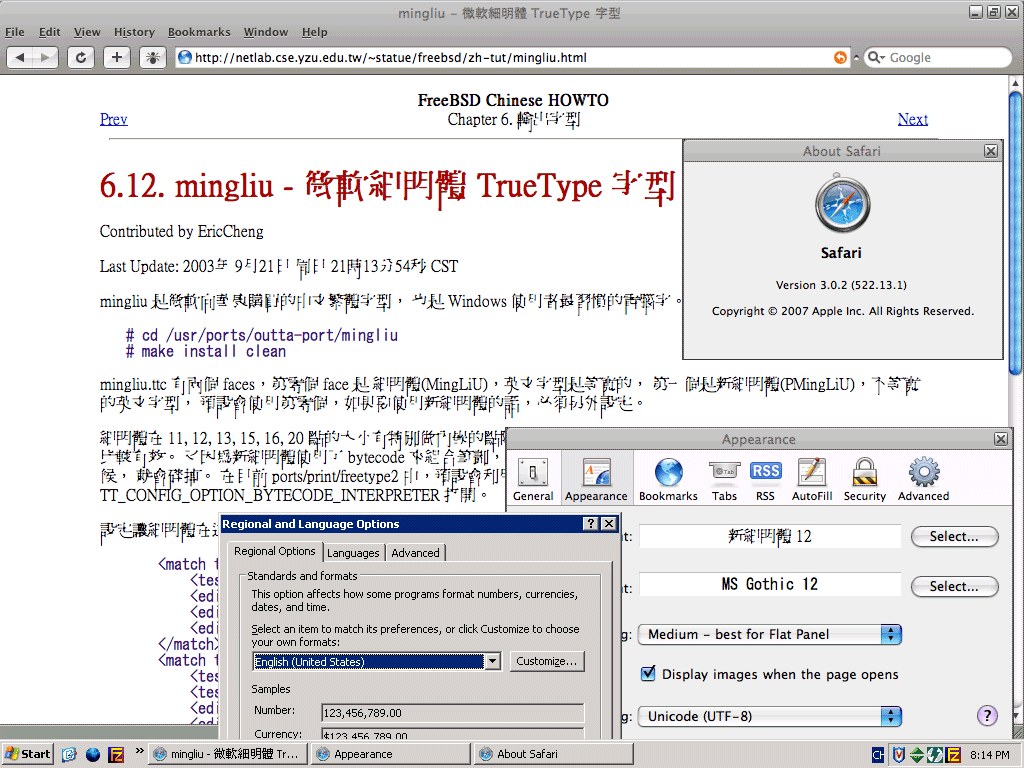Switch to the Regional Options tab
The width and height of the screenshot is (1024, 768).
click(274, 551)
